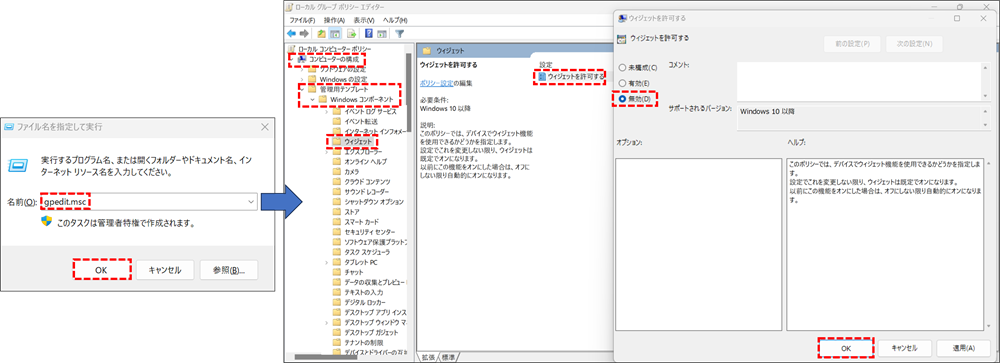Click OK in ウィジェットを許可する dialog
Screen dimensions: 1000x363
[x=846, y=348]
